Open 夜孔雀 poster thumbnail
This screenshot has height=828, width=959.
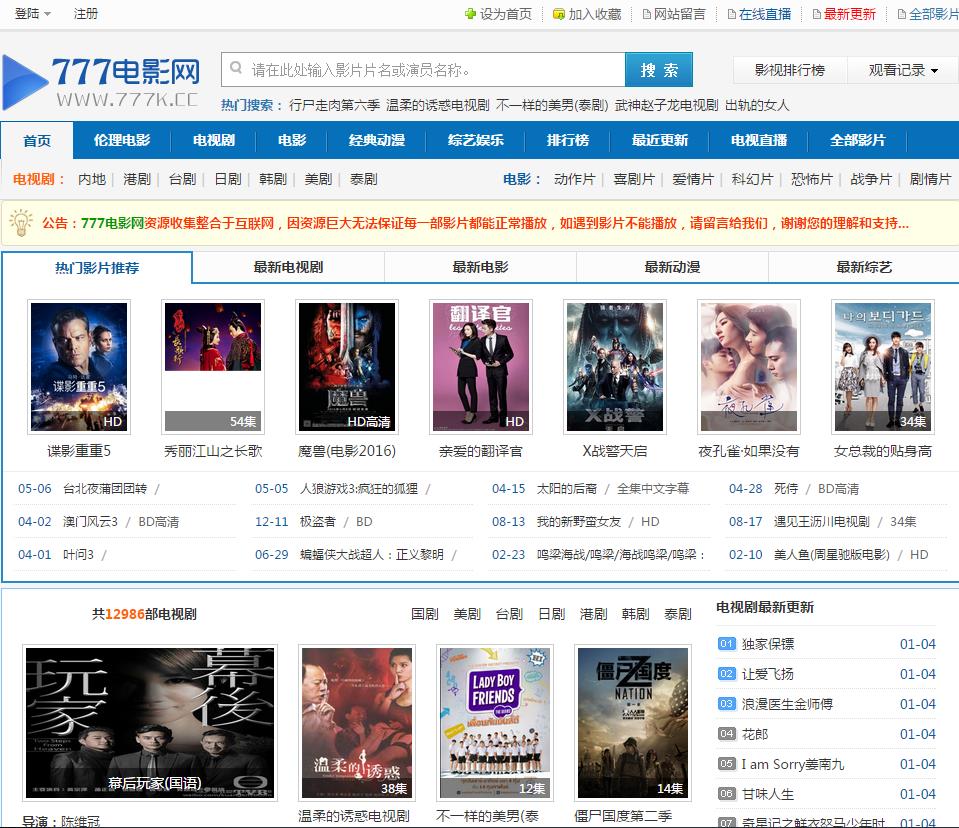749,367
